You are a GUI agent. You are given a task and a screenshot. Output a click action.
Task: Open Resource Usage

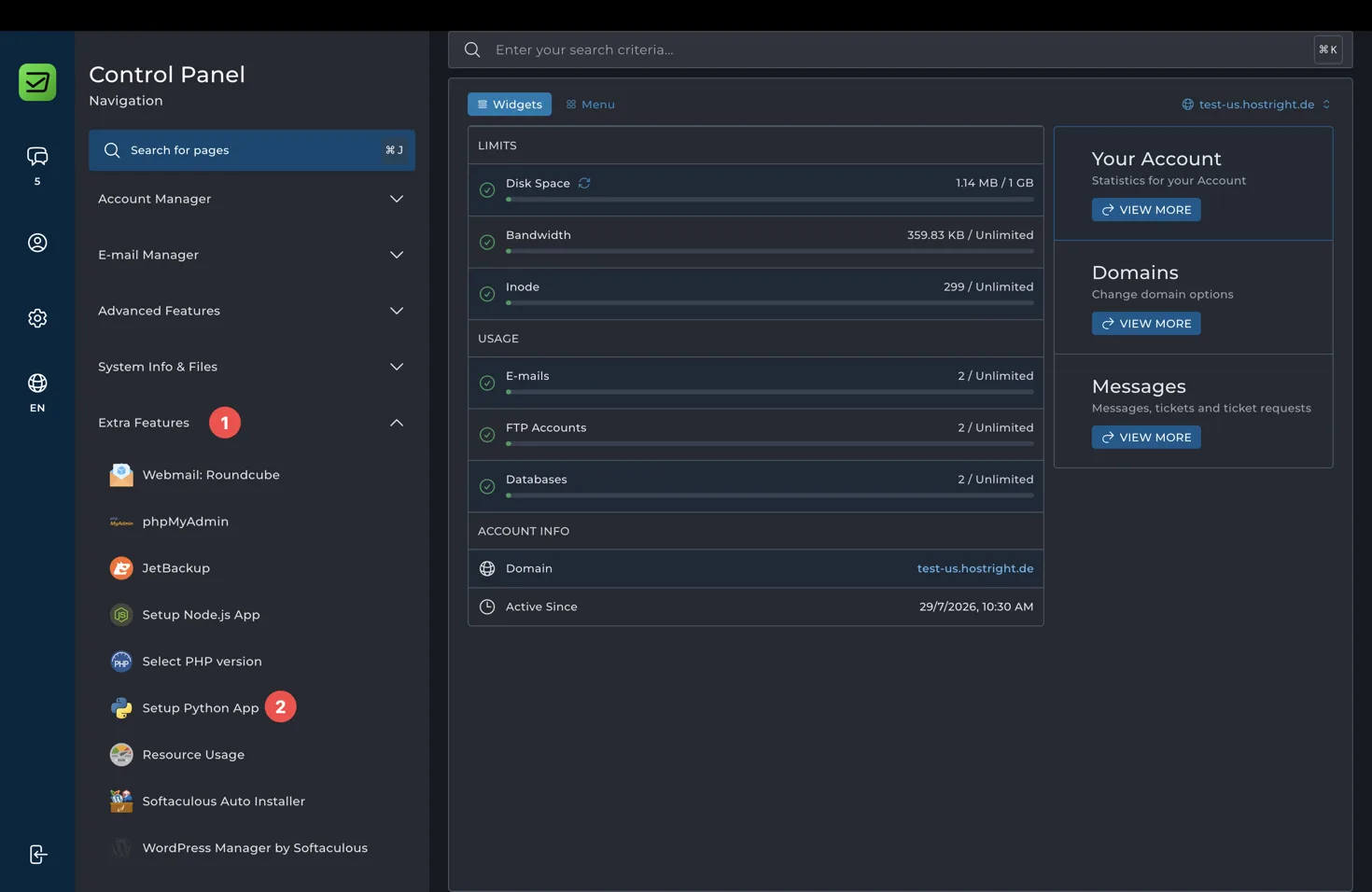pyautogui.click(x=193, y=755)
